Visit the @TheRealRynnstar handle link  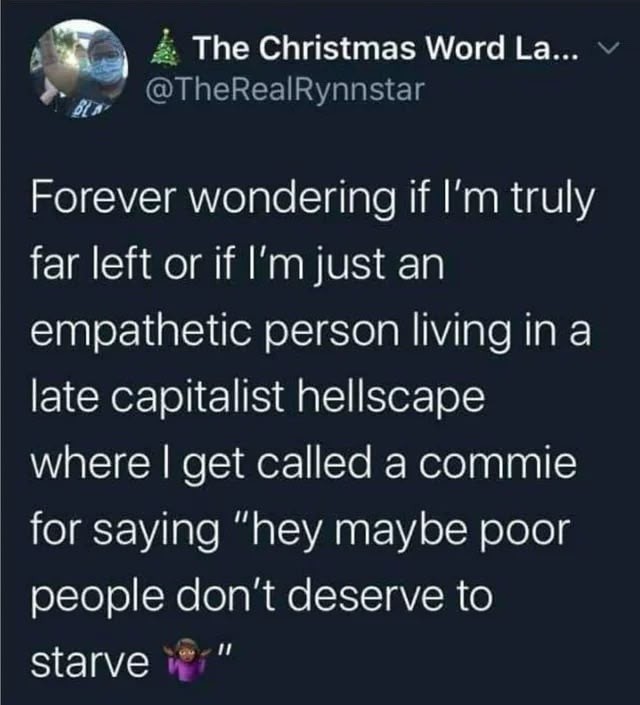coord(284,89)
